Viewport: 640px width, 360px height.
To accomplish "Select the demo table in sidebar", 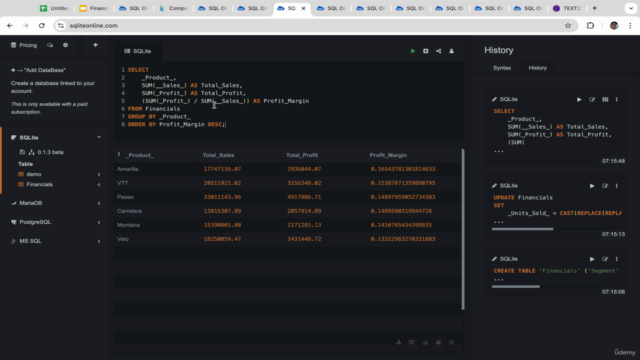I will 34,174.
